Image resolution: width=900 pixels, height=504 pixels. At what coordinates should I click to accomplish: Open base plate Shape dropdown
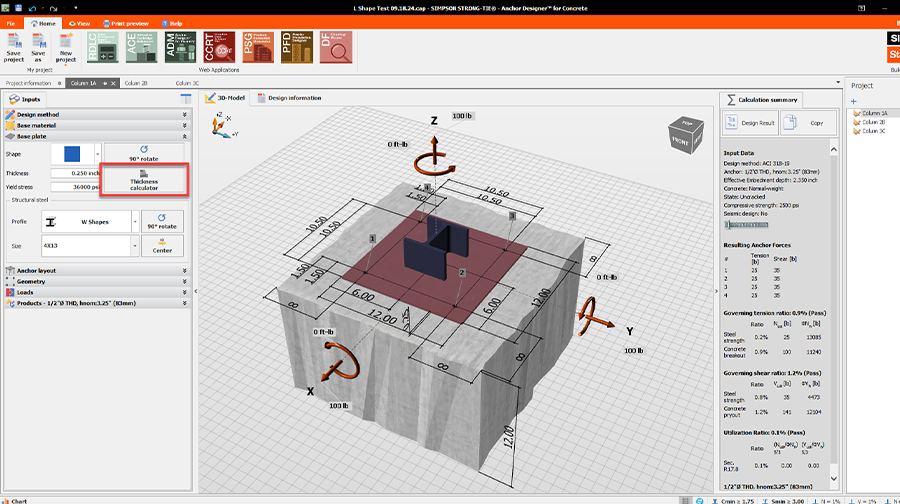point(98,154)
